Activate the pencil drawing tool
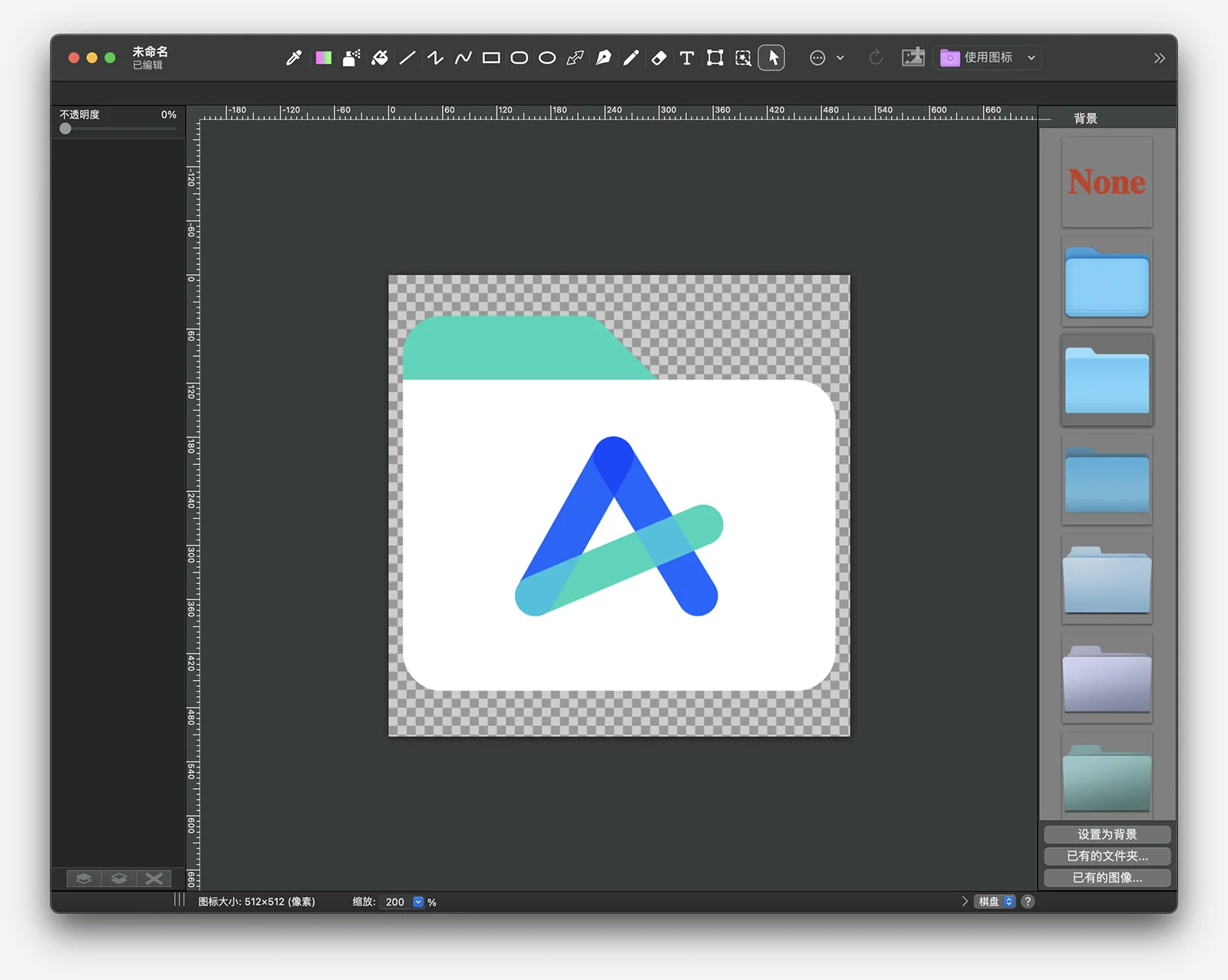This screenshot has height=980, width=1228. click(x=631, y=58)
